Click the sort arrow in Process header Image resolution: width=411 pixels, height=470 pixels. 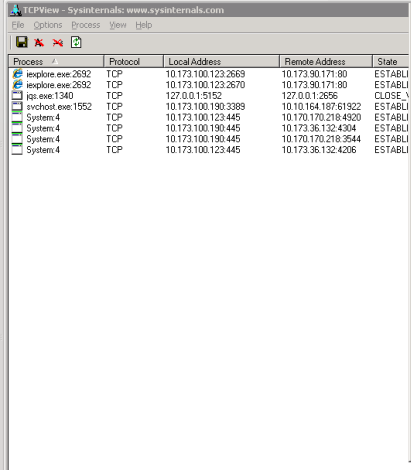tap(55, 61)
